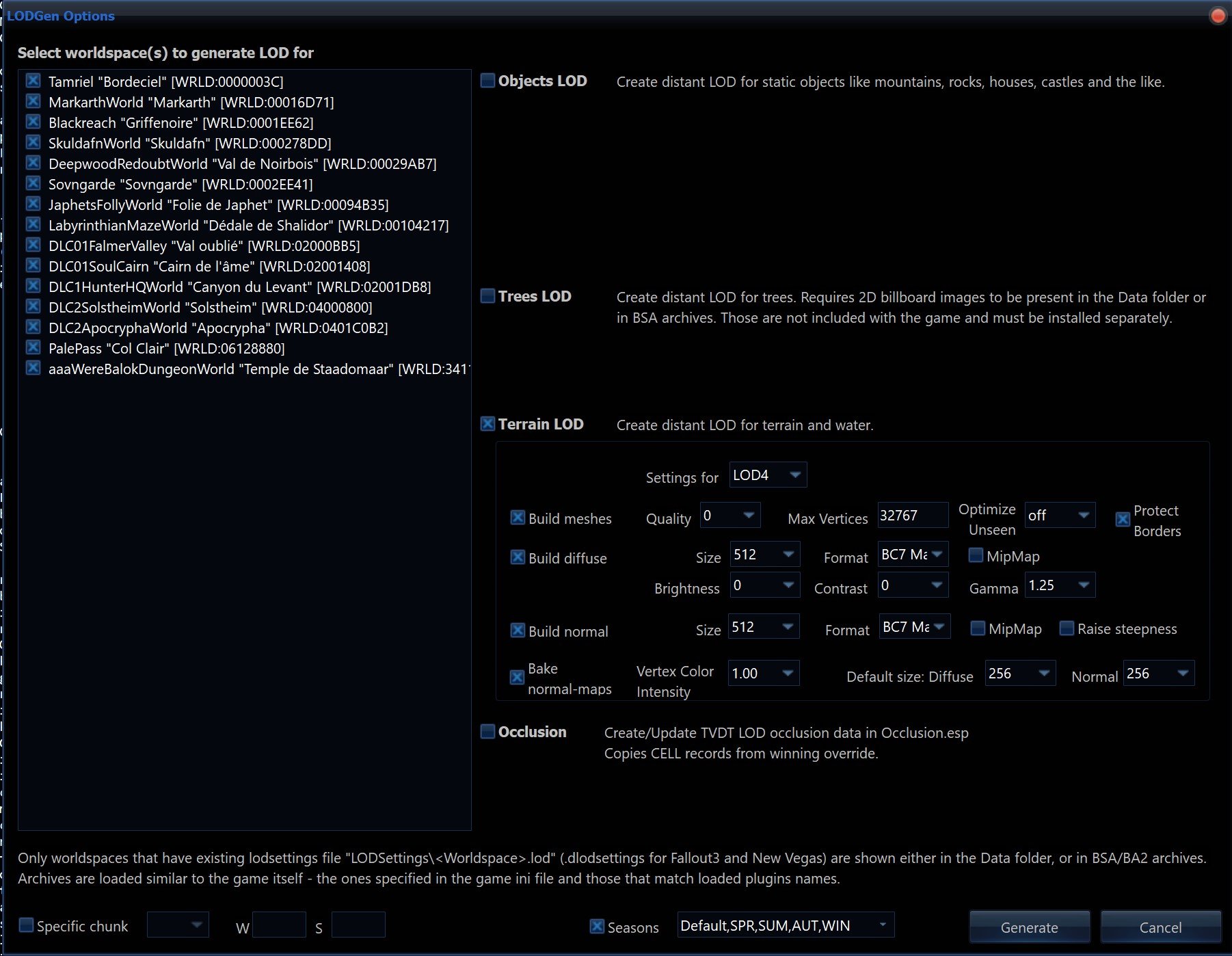The height and width of the screenshot is (956, 1232).
Task: Uncheck the Blackreach "Griffenoire" checkbox
Action: tap(33, 122)
